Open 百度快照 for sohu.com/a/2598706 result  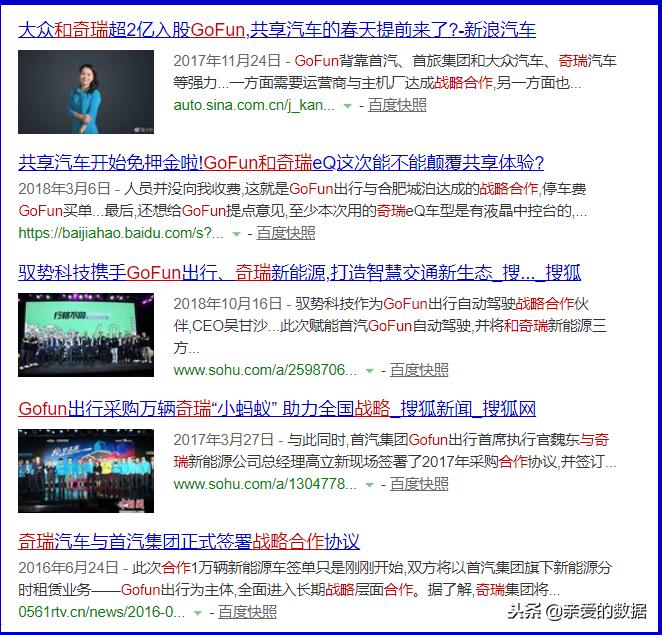(x=419, y=370)
